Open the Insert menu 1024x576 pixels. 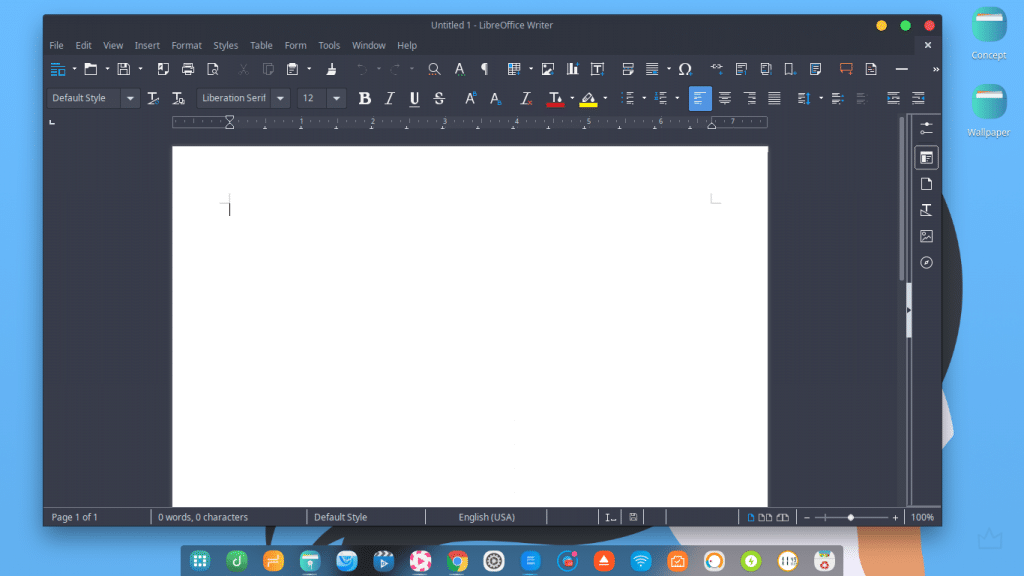tap(147, 46)
